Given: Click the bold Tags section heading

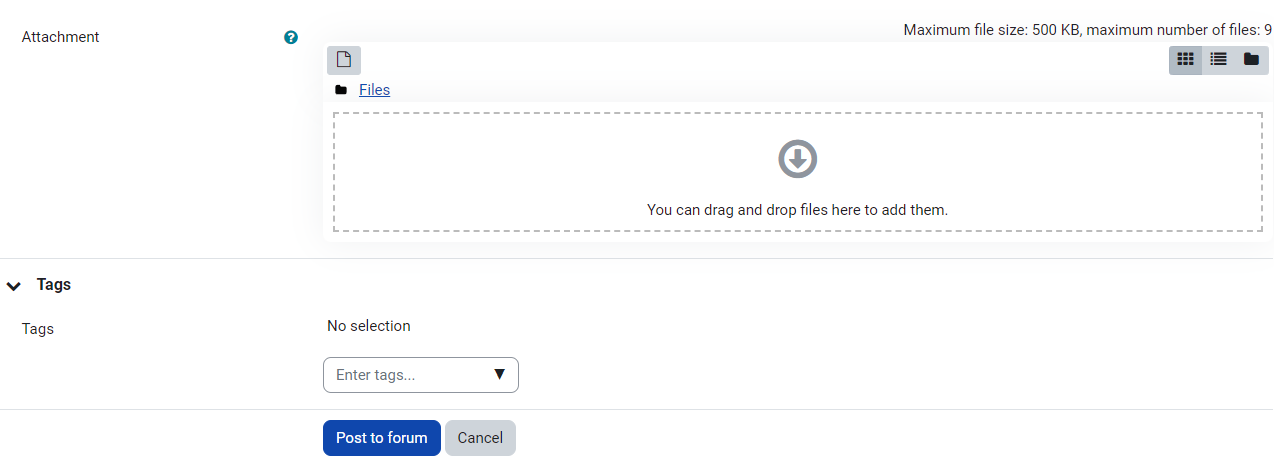Looking at the screenshot, I should (54, 284).
